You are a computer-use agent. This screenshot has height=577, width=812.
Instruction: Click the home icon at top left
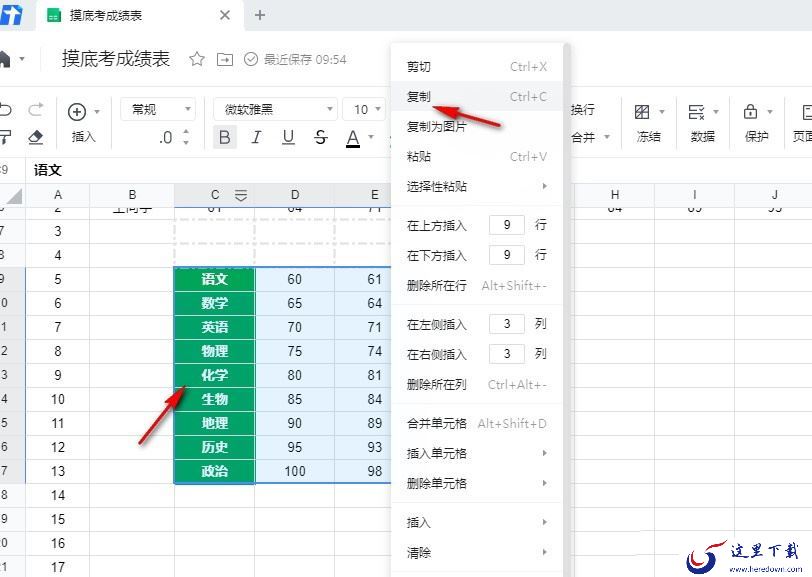[5, 59]
